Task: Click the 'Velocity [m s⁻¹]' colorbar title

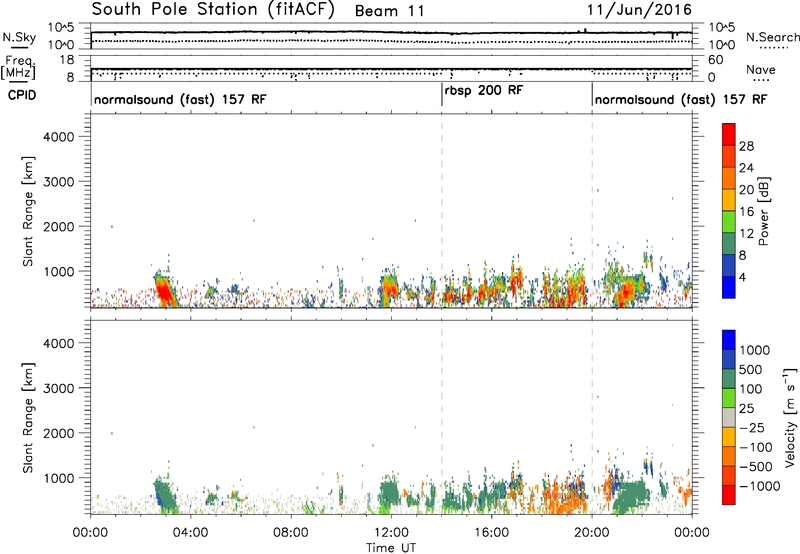Action: coord(790,417)
